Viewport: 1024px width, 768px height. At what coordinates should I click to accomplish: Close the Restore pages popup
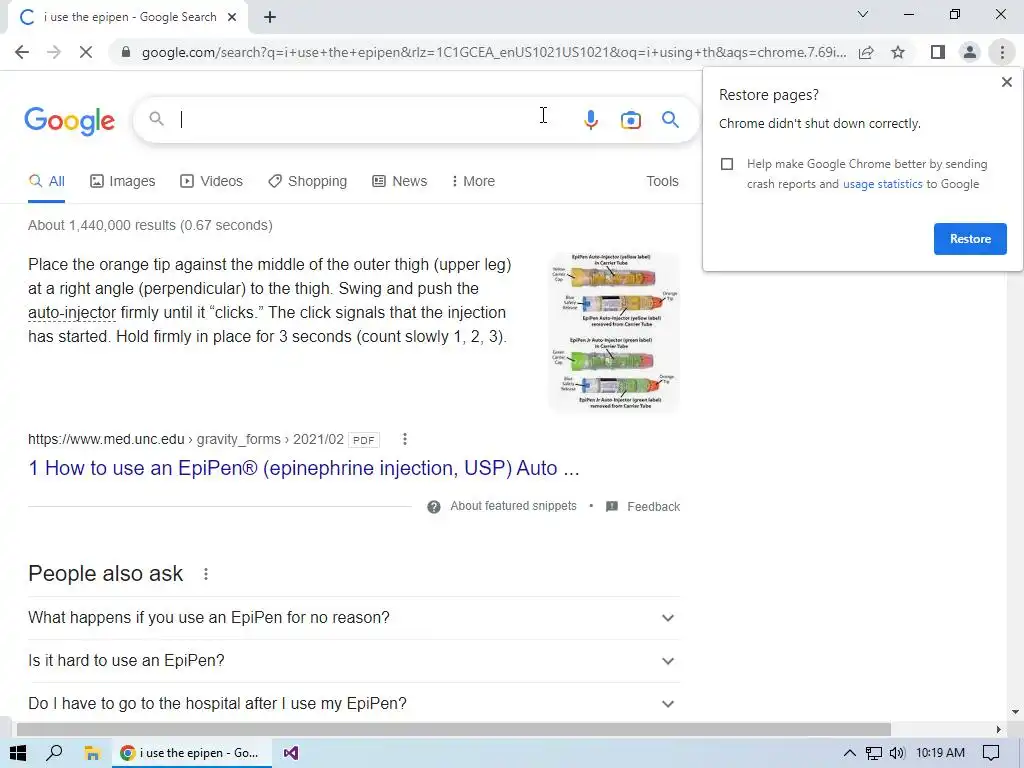click(1006, 82)
